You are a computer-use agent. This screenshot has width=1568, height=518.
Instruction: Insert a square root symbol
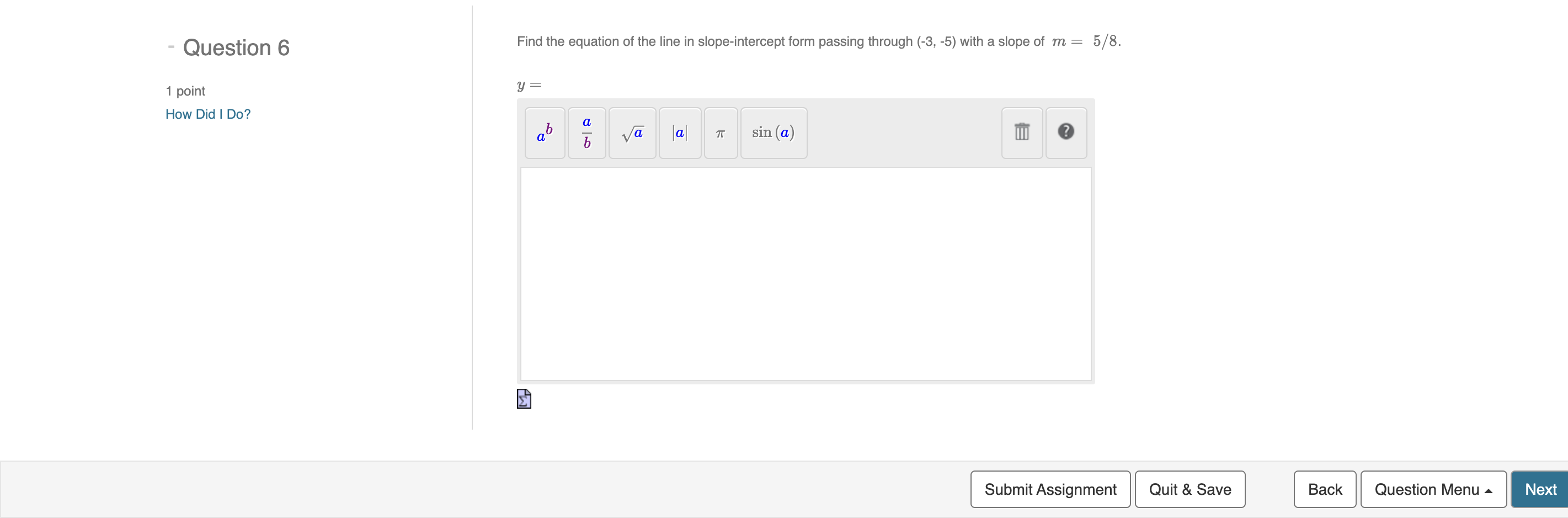631,133
